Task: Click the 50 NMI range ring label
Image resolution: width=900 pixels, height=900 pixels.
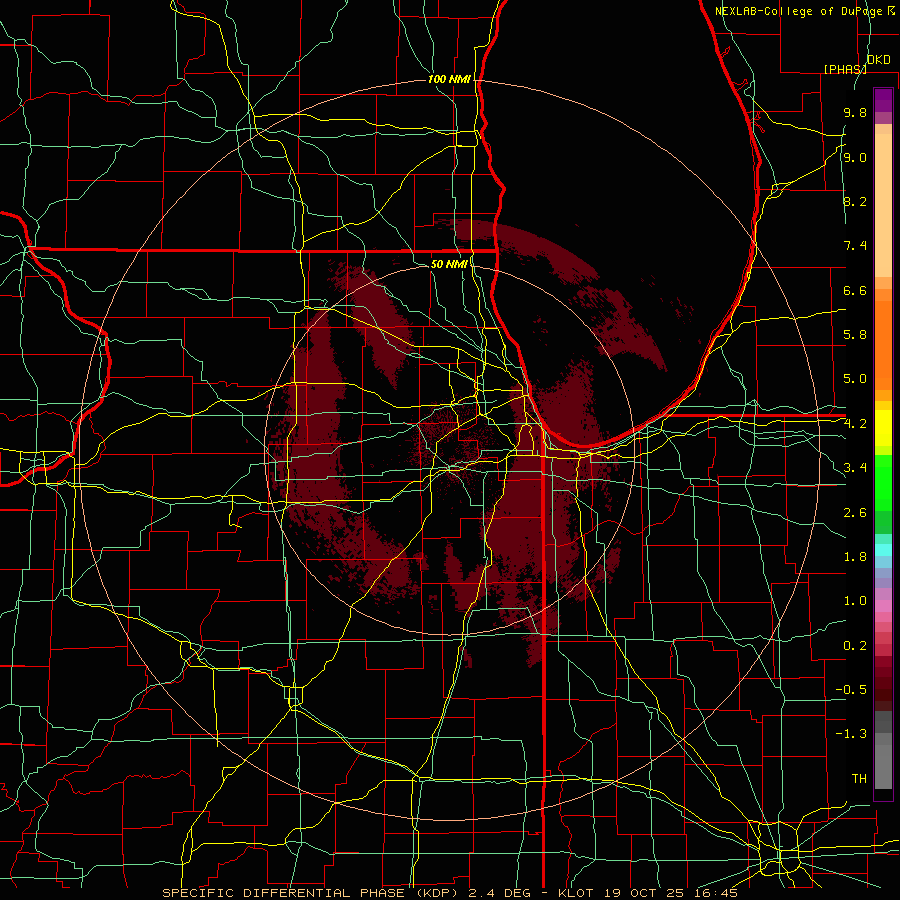Action: 449,264
